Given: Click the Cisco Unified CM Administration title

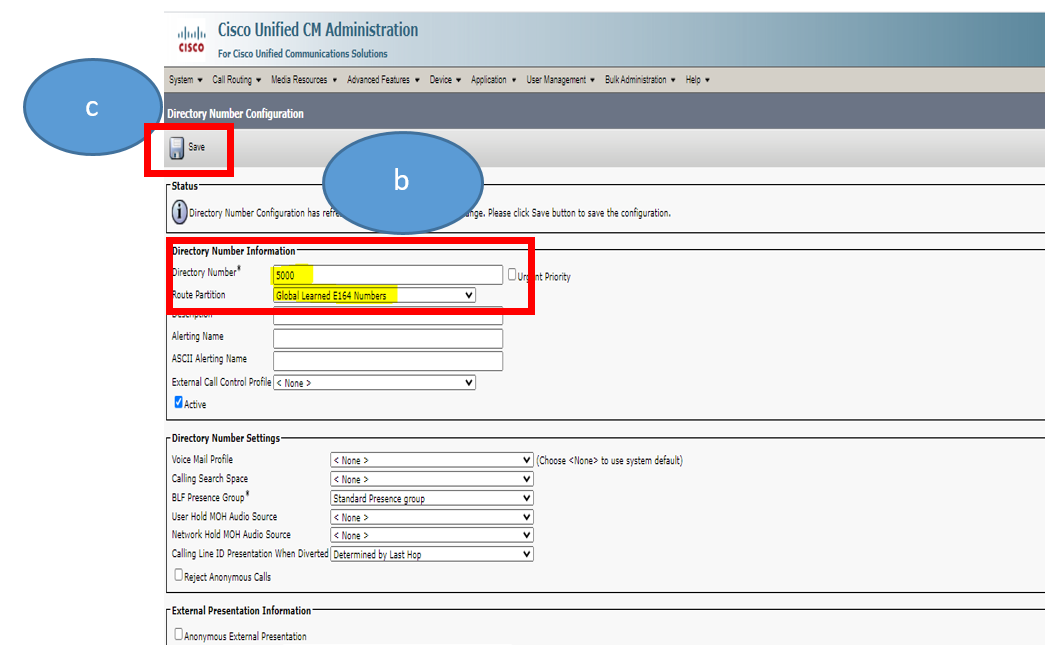Looking at the screenshot, I should point(318,30).
